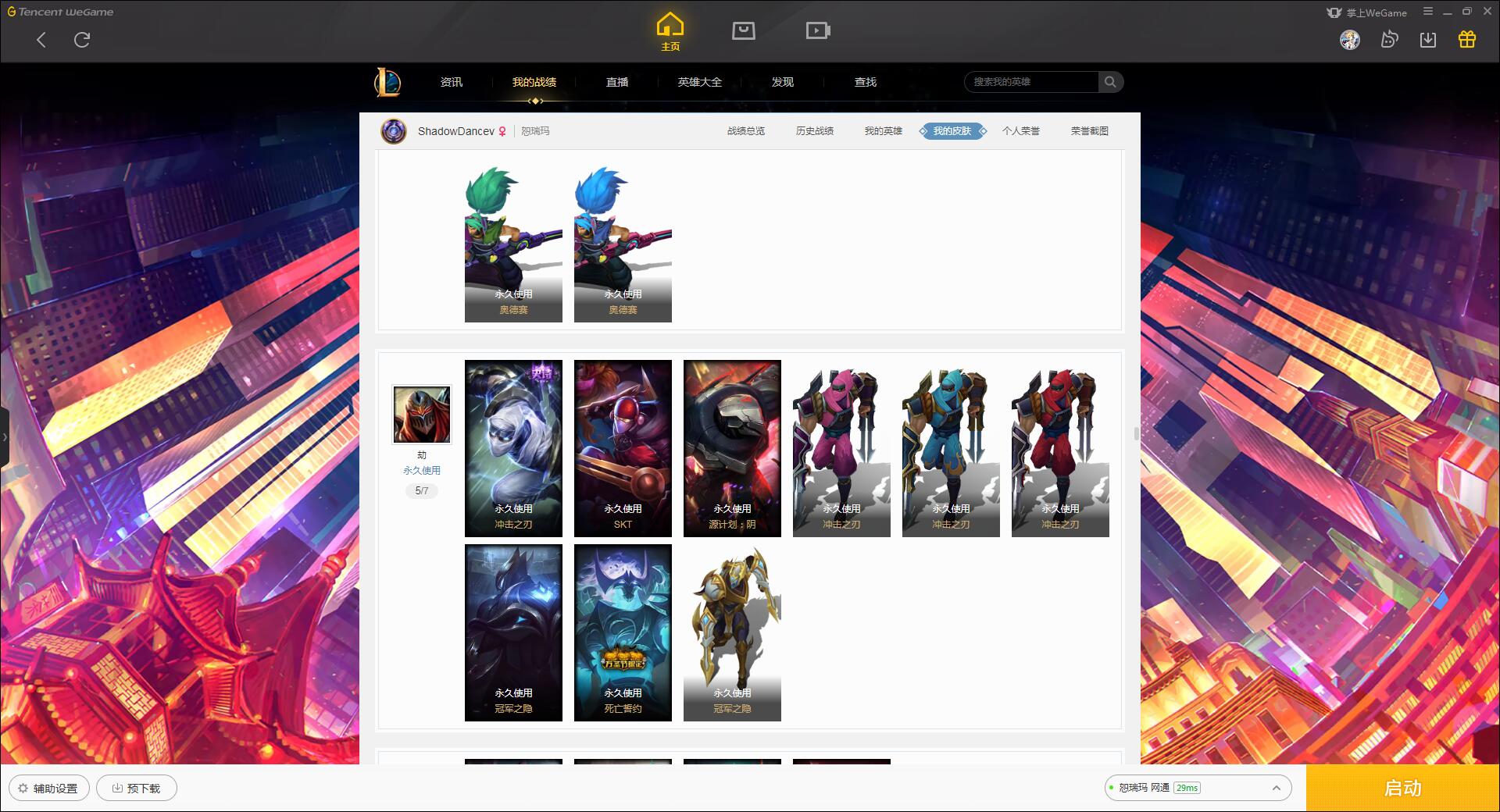
Task: Open 荣誉截图 sub-tab
Action: coord(1090,131)
